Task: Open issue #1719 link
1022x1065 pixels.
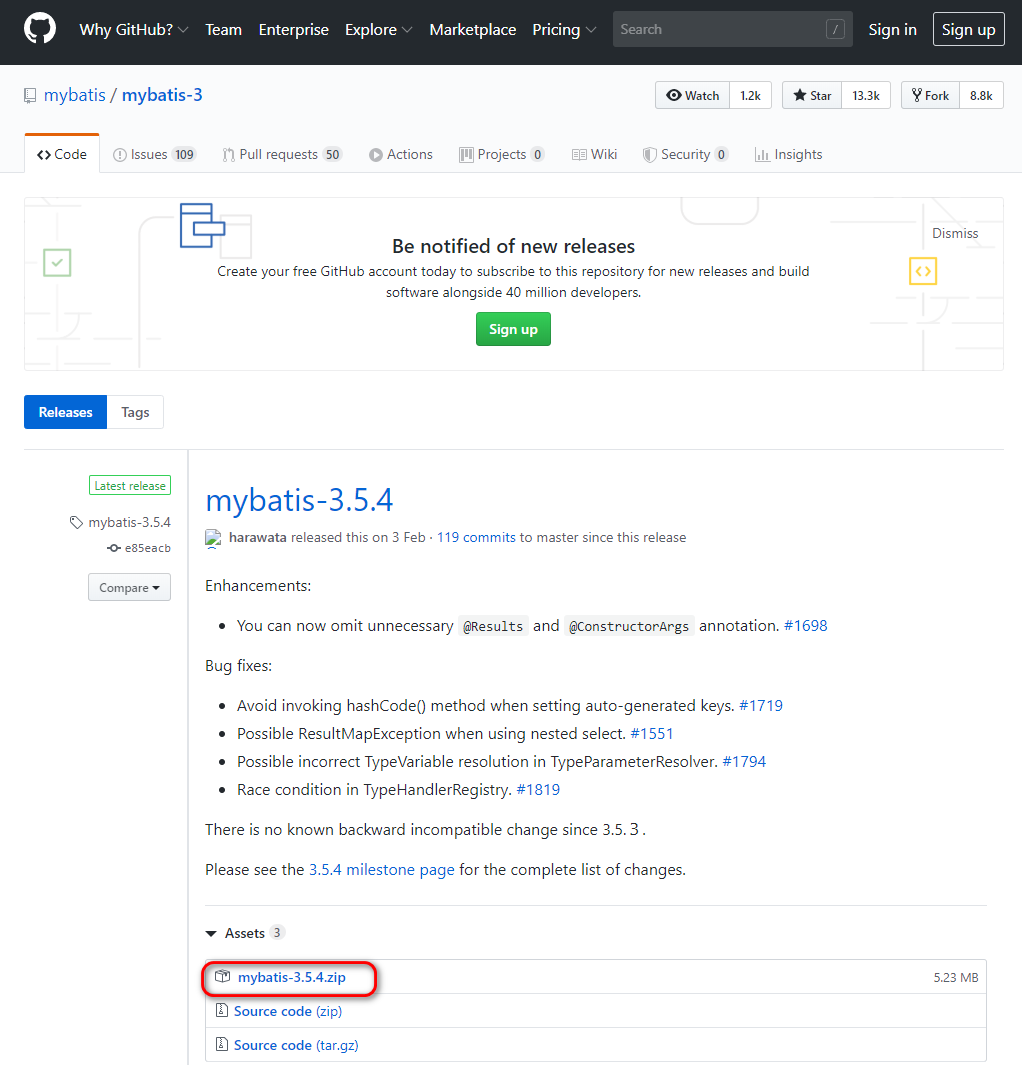Action: 761,706
